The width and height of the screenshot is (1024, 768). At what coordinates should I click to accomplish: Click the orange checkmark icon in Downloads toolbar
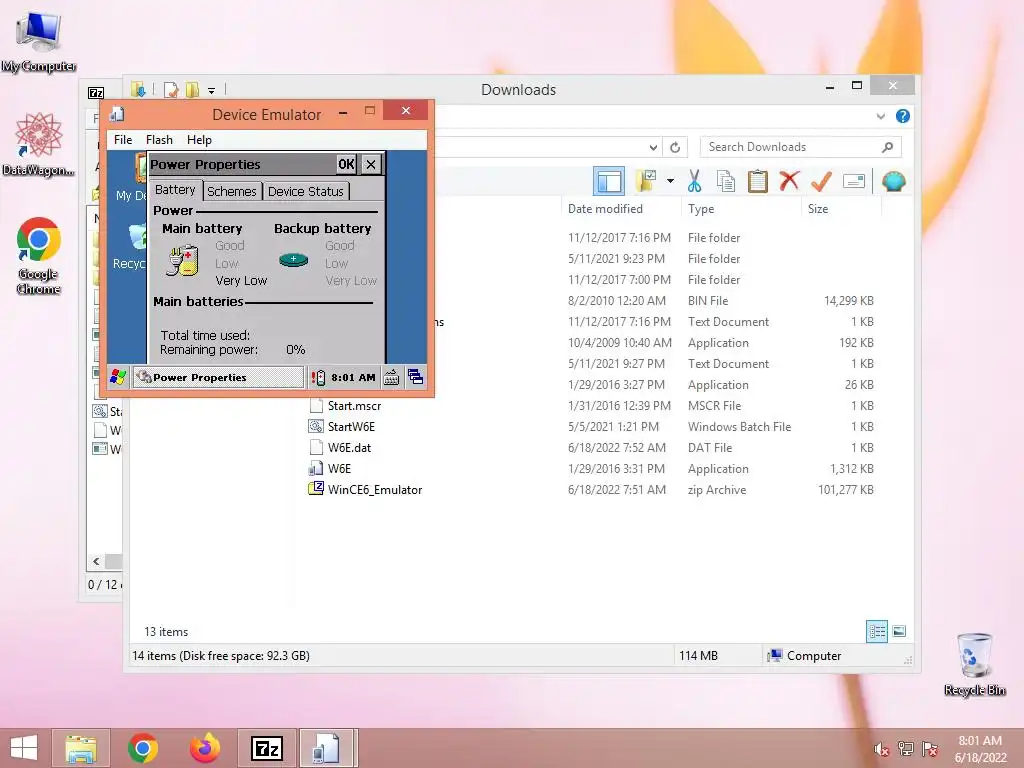pyautogui.click(x=821, y=181)
